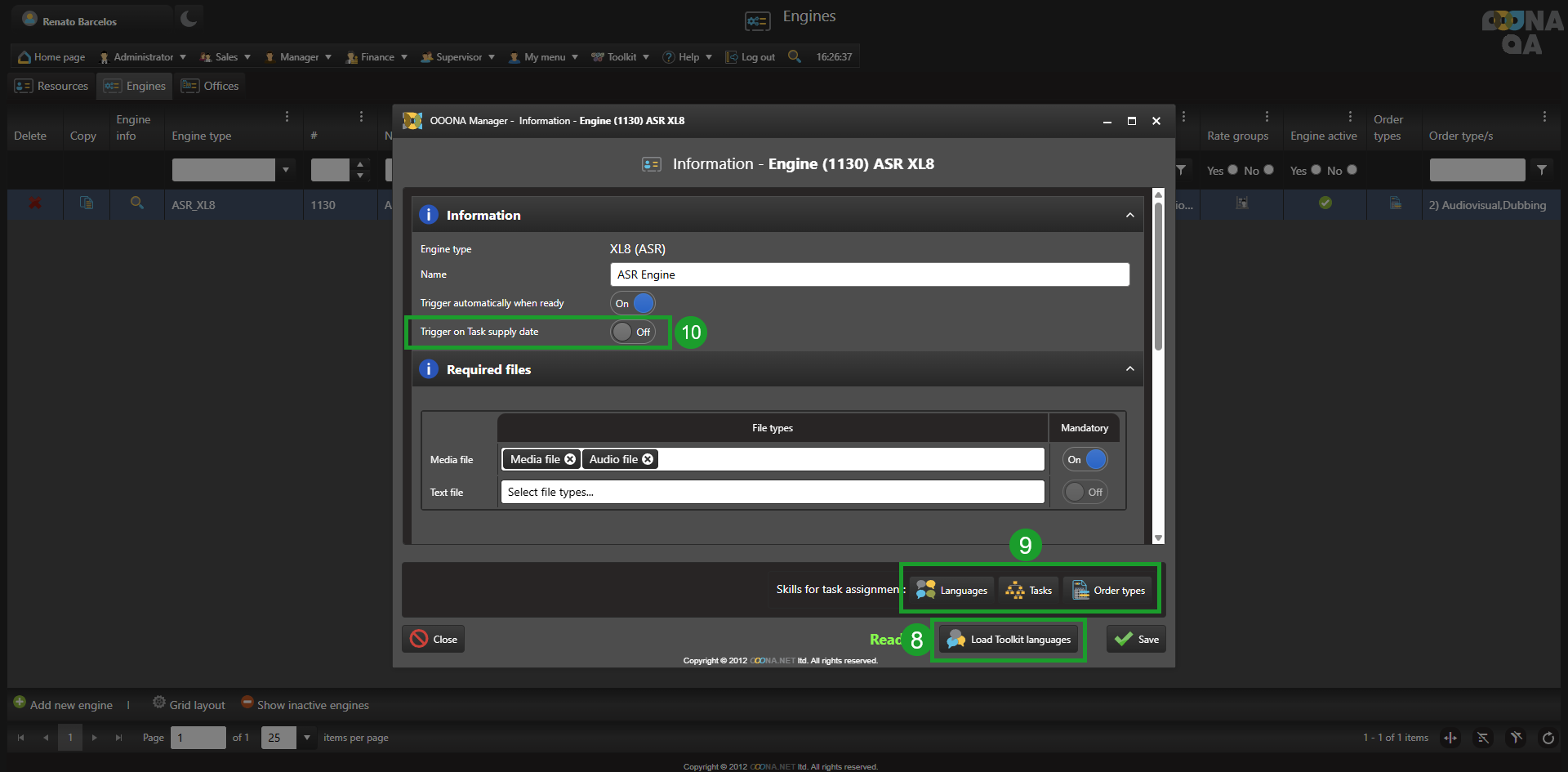This screenshot has height=772, width=1568.
Task: Open the Administrator menu
Action: 143,57
